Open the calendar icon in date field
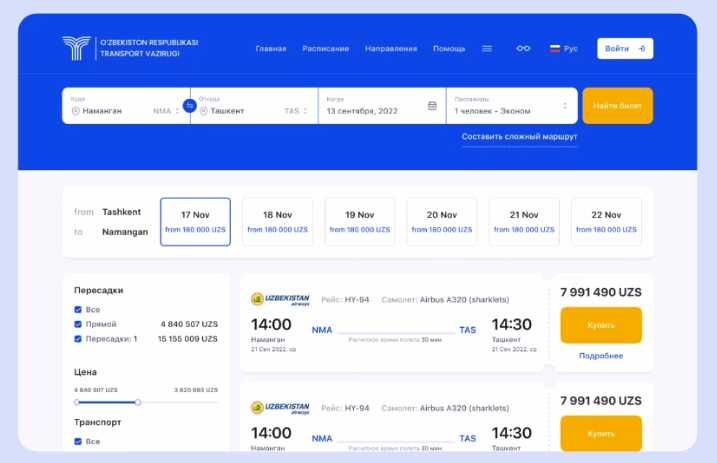Image resolution: width=717 pixels, height=463 pixels. coord(432,106)
